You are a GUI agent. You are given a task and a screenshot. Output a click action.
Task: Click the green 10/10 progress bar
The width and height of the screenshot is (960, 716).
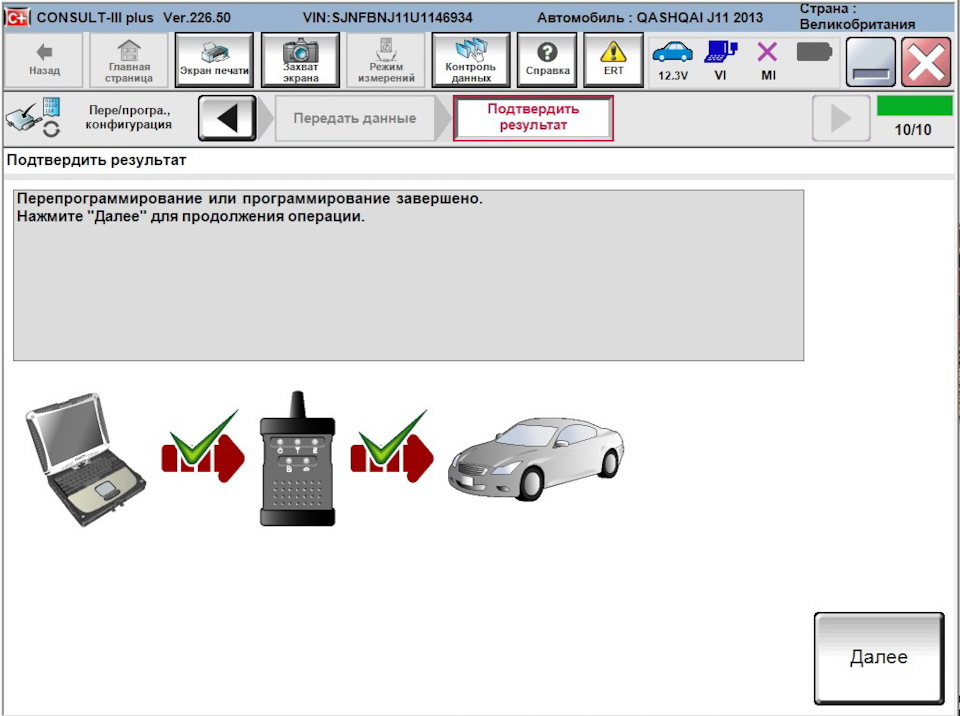[914, 105]
